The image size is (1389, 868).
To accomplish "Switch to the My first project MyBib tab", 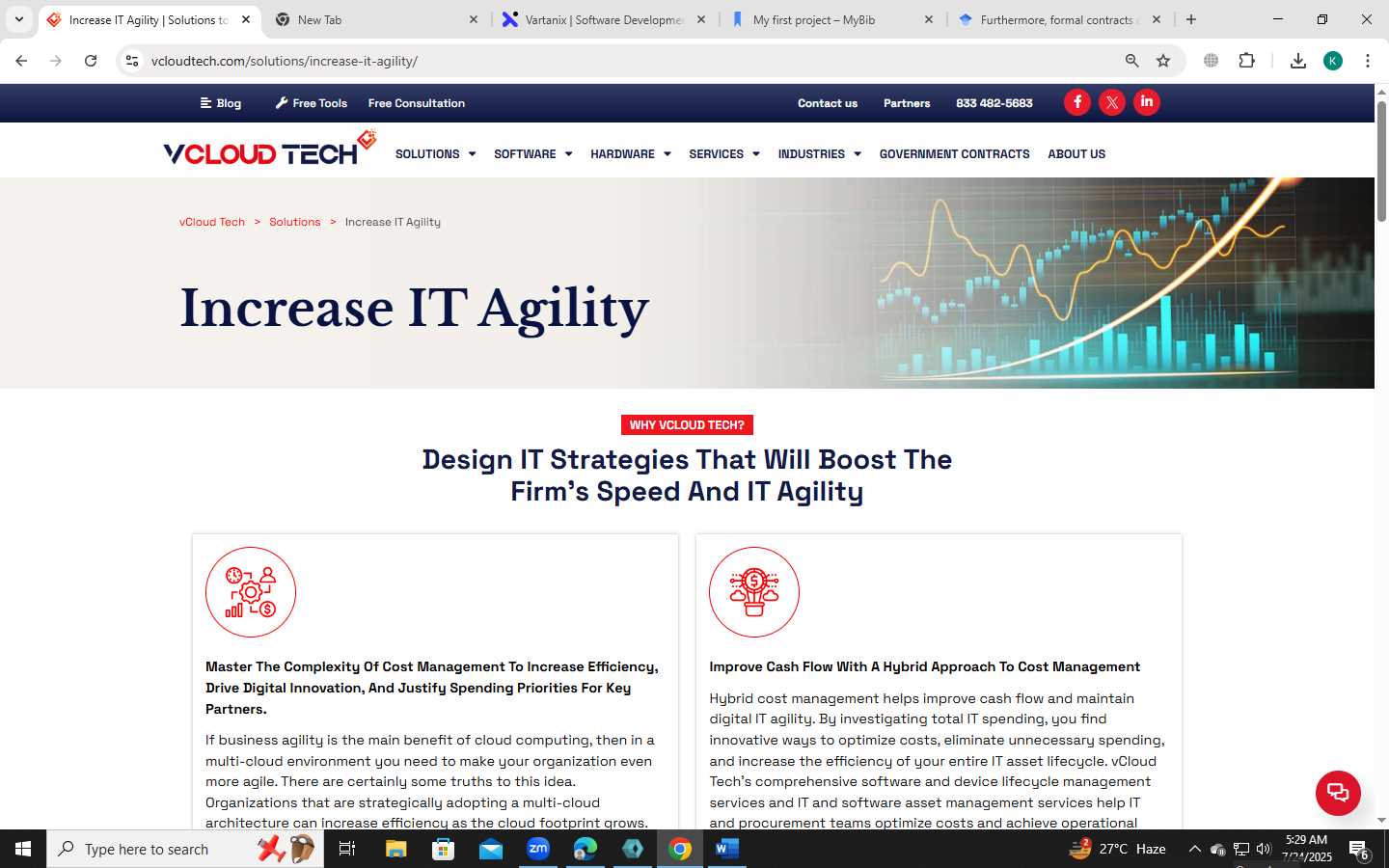I will pyautogui.click(x=832, y=19).
